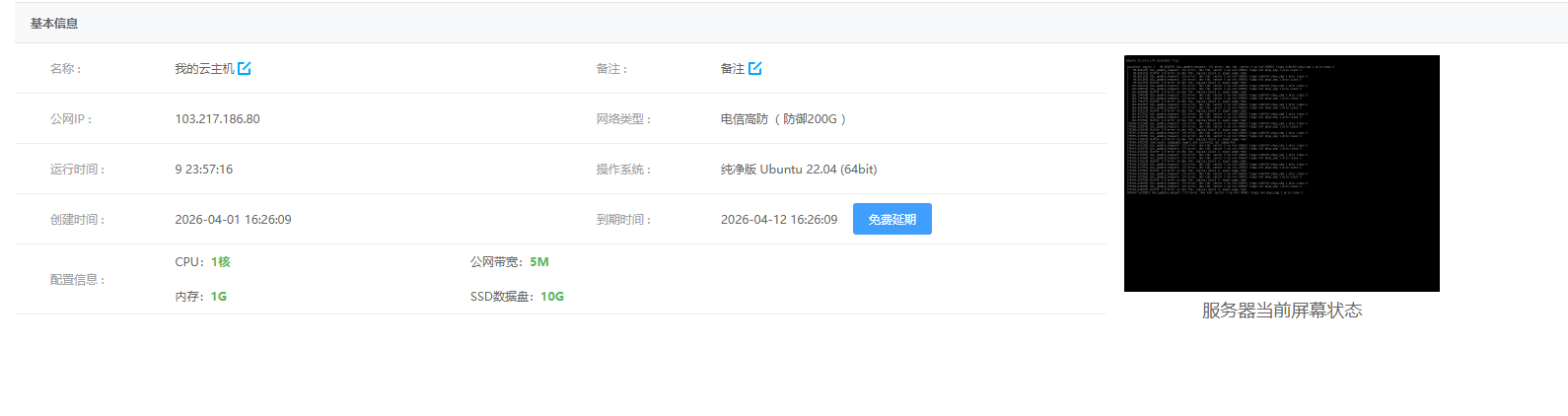1568x416 pixels.
Task: Open the server screen status thumbnail
Action: tap(1282, 173)
